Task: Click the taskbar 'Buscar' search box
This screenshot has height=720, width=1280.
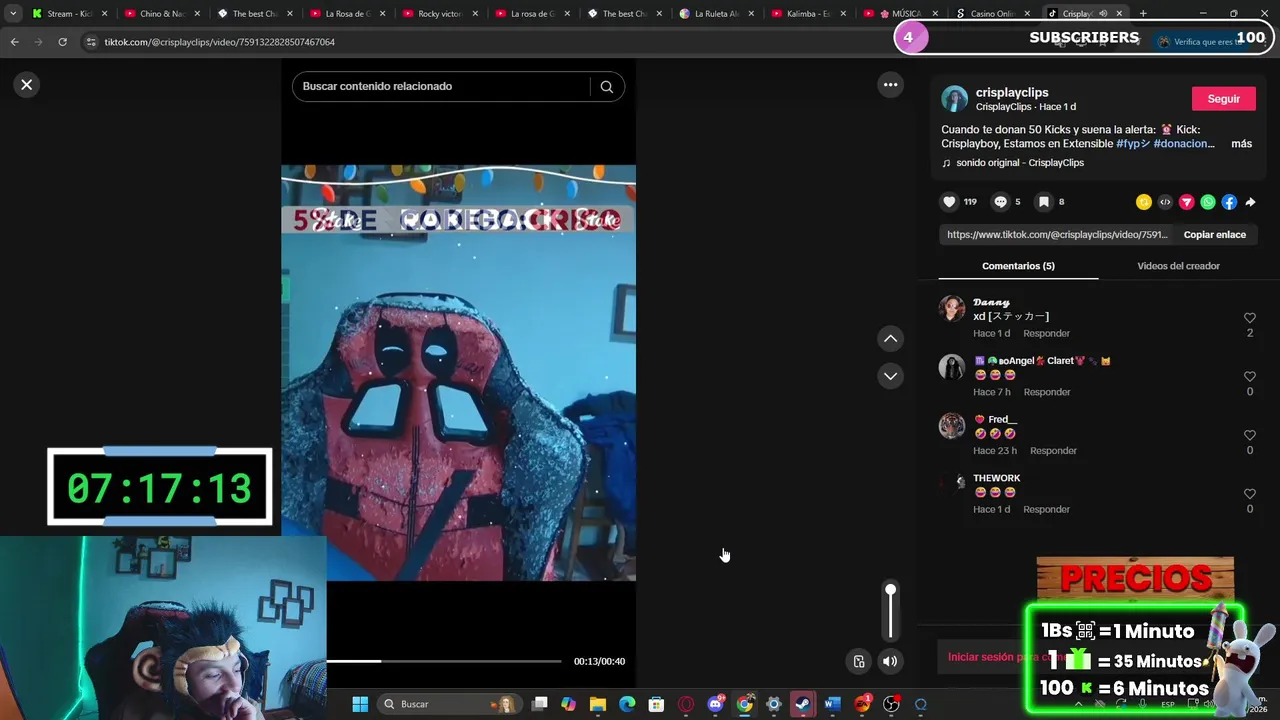Action: click(x=450, y=704)
